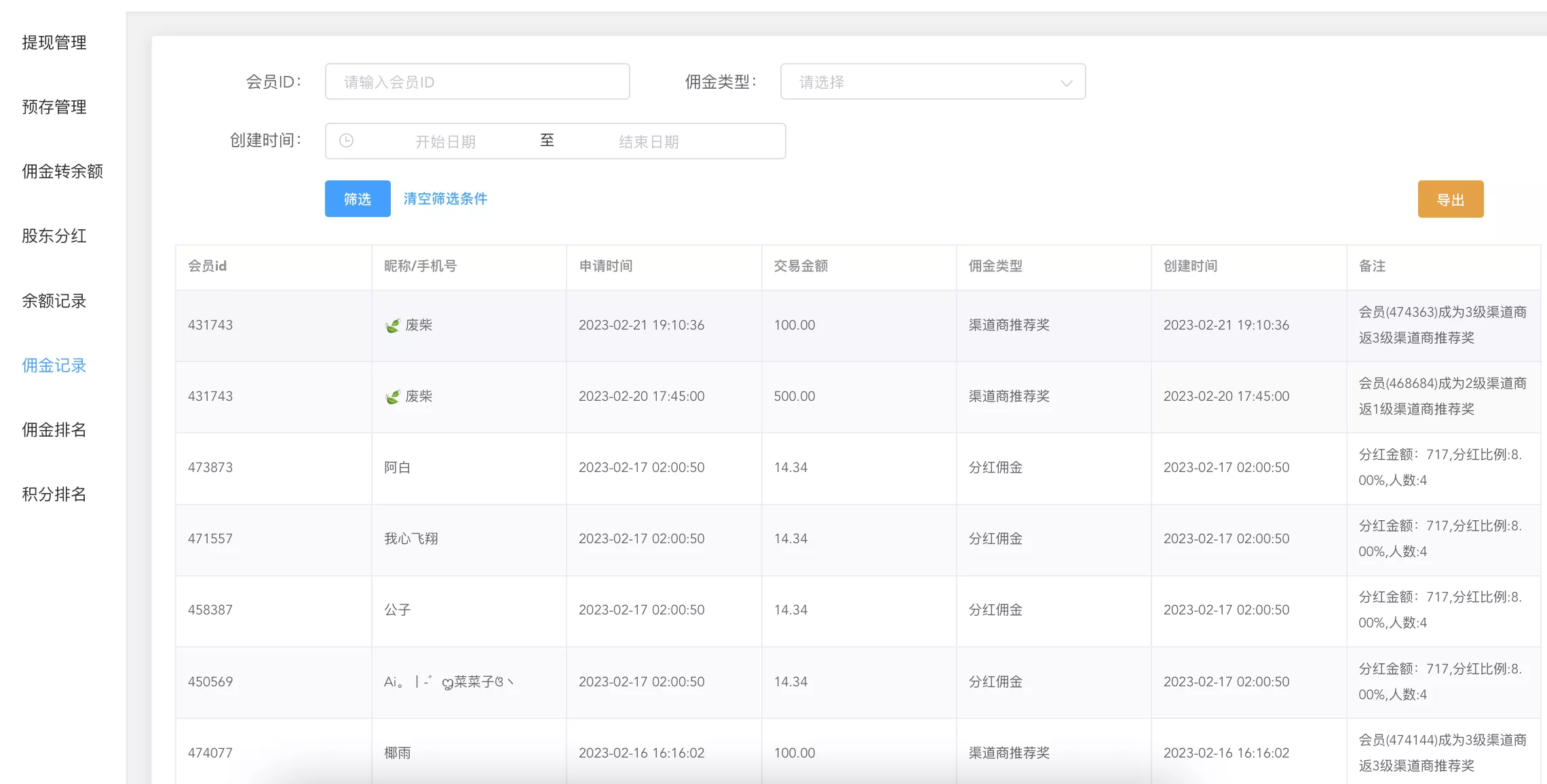Click the 500.00 transaction amount

point(795,396)
